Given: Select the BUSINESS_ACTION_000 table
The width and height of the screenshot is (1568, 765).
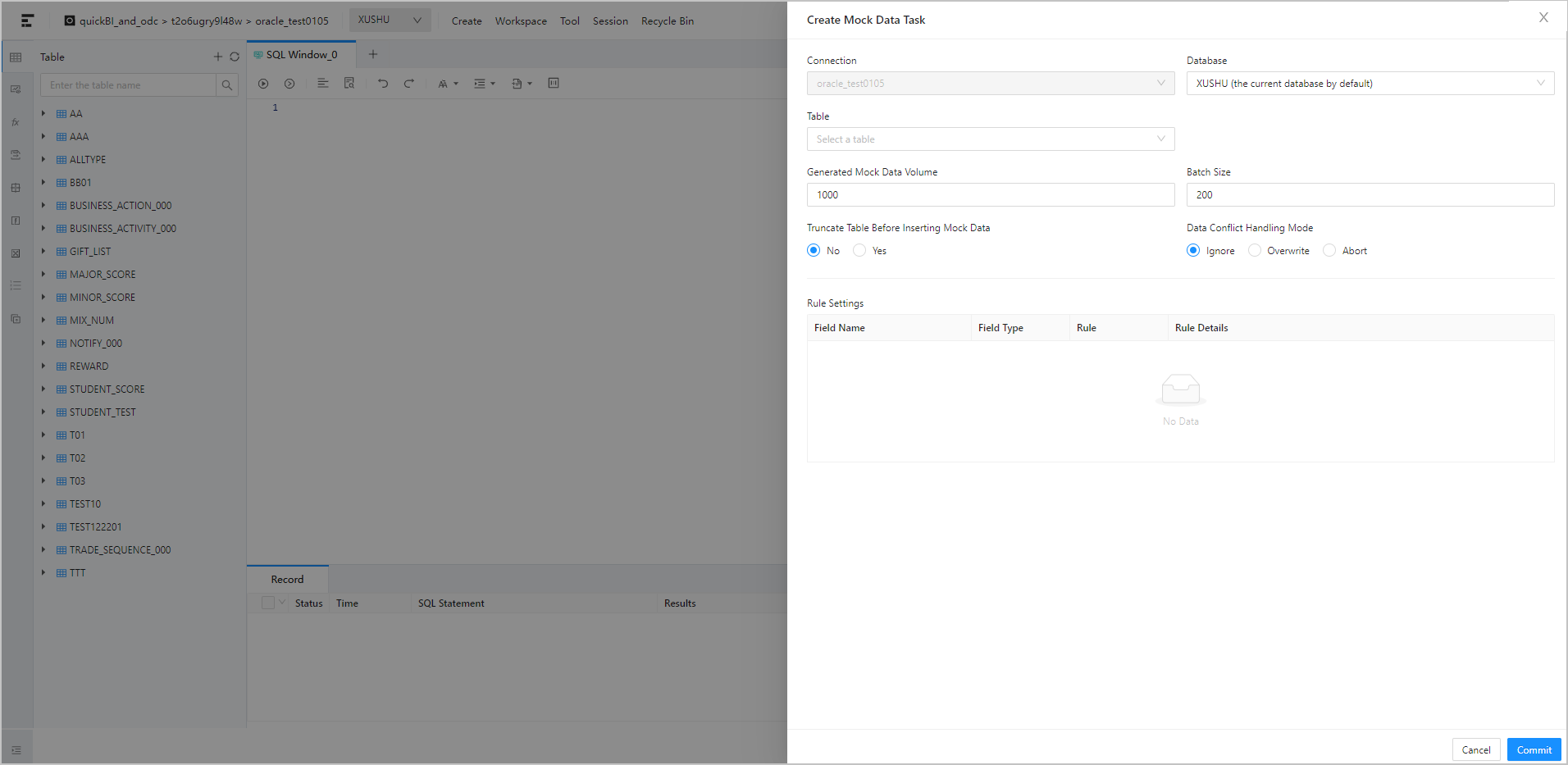Looking at the screenshot, I should pyautogui.click(x=121, y=206).
